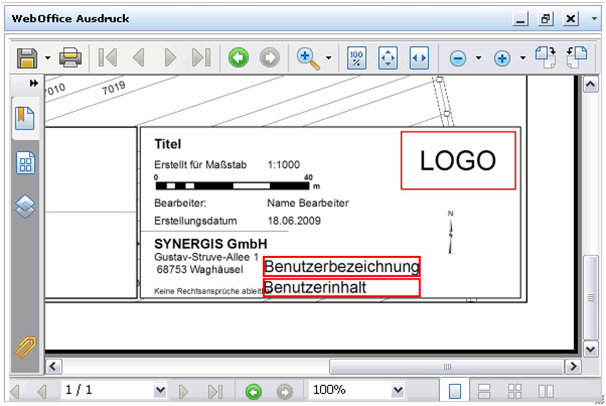
Task: Click the Print icon
Action: 70,58
